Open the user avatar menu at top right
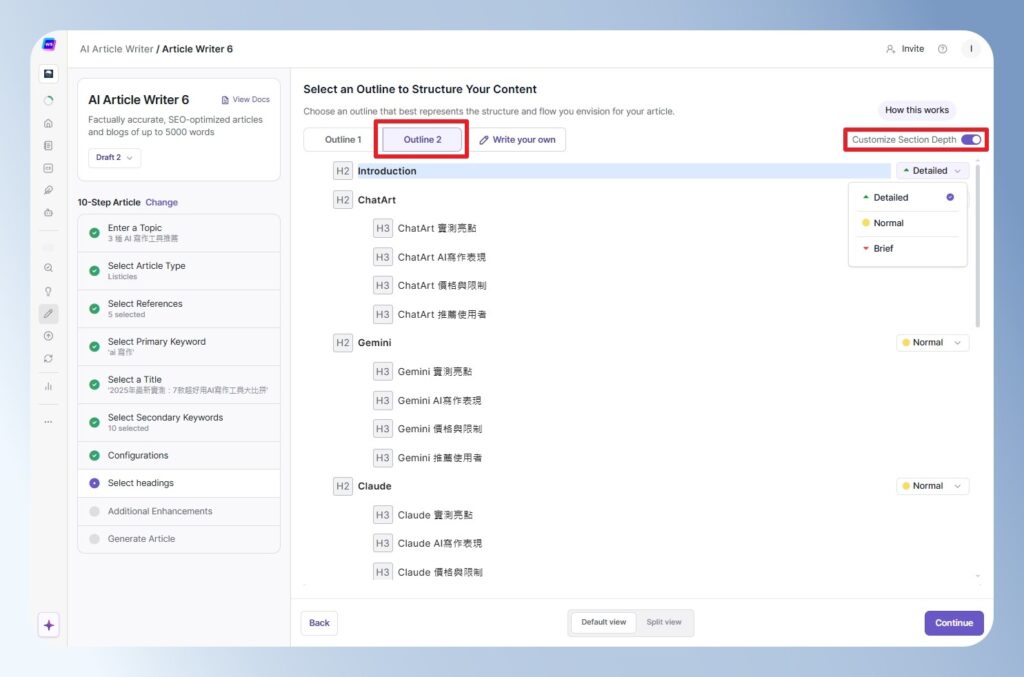The height and width of the screenshot is (677, 1024). (x=971, y=49)
